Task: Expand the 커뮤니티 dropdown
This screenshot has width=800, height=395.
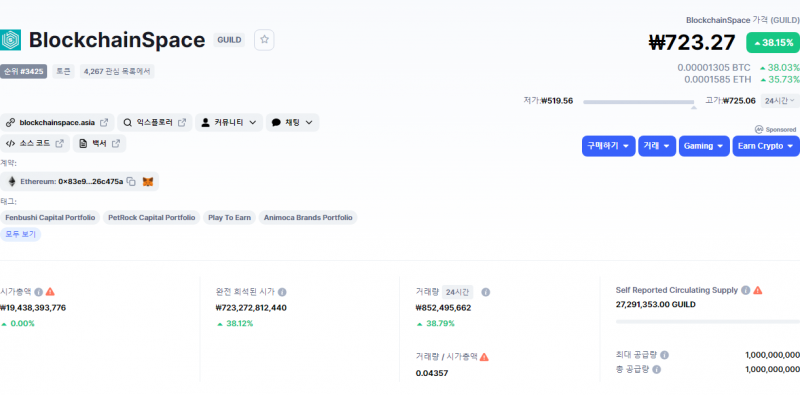Action: [x=229, y=122]
